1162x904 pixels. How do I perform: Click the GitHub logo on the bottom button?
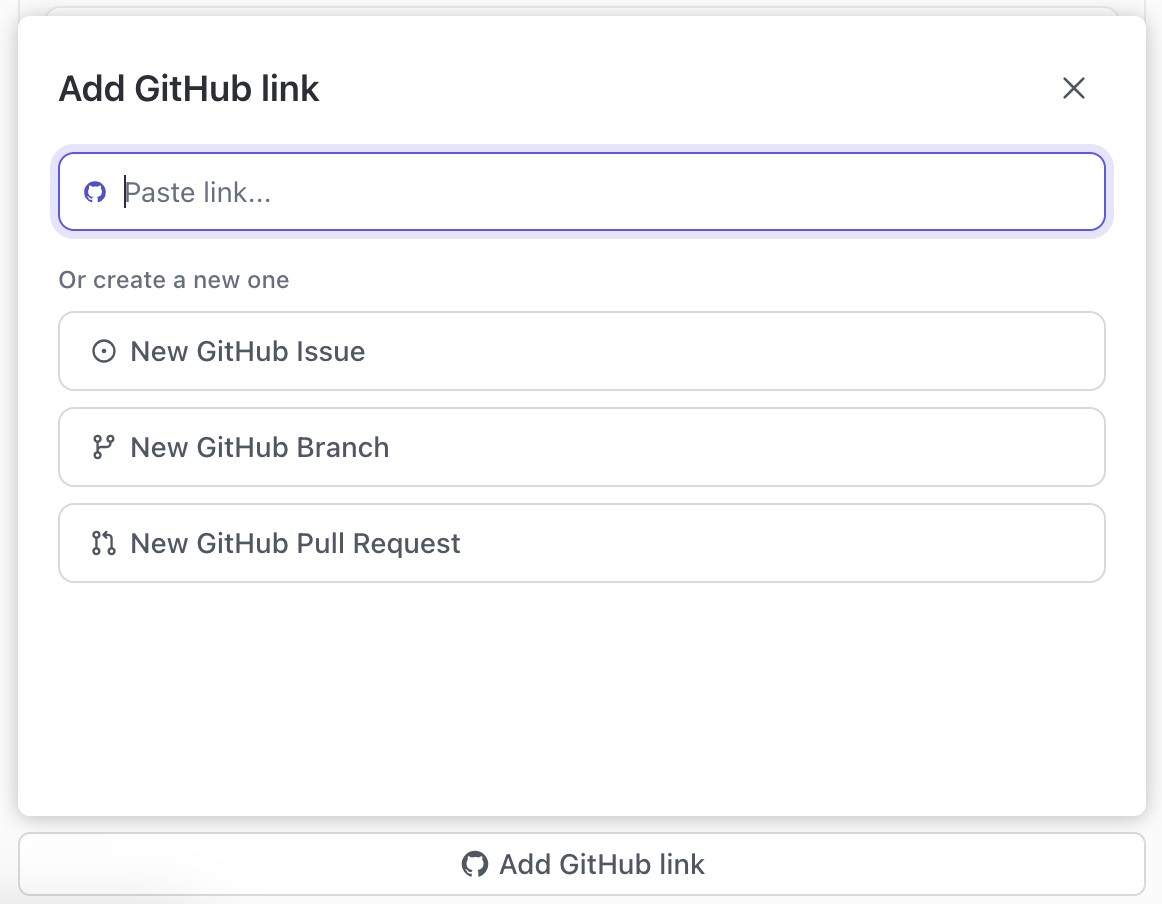tap(475, 864)
